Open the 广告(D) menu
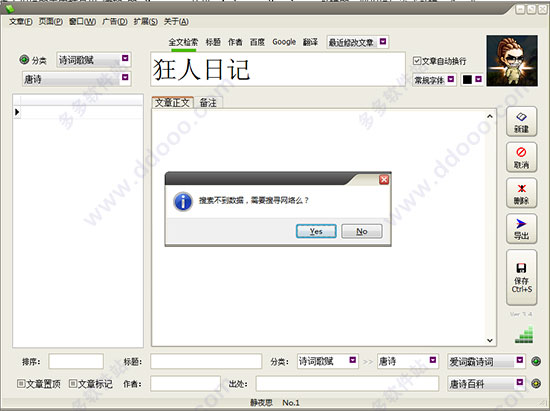550x411 pixels. point(115,22)
